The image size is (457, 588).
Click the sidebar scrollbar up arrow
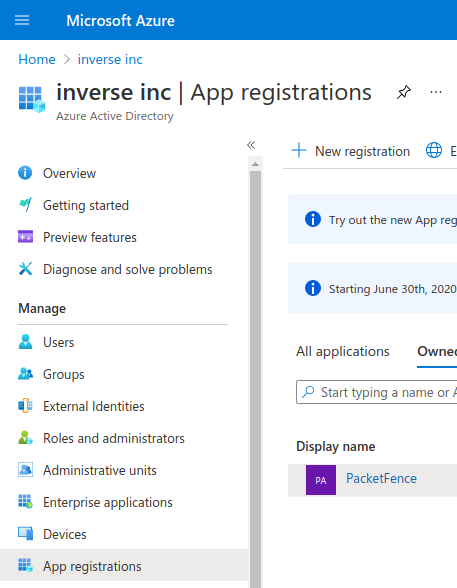click(x=255, y=164)
